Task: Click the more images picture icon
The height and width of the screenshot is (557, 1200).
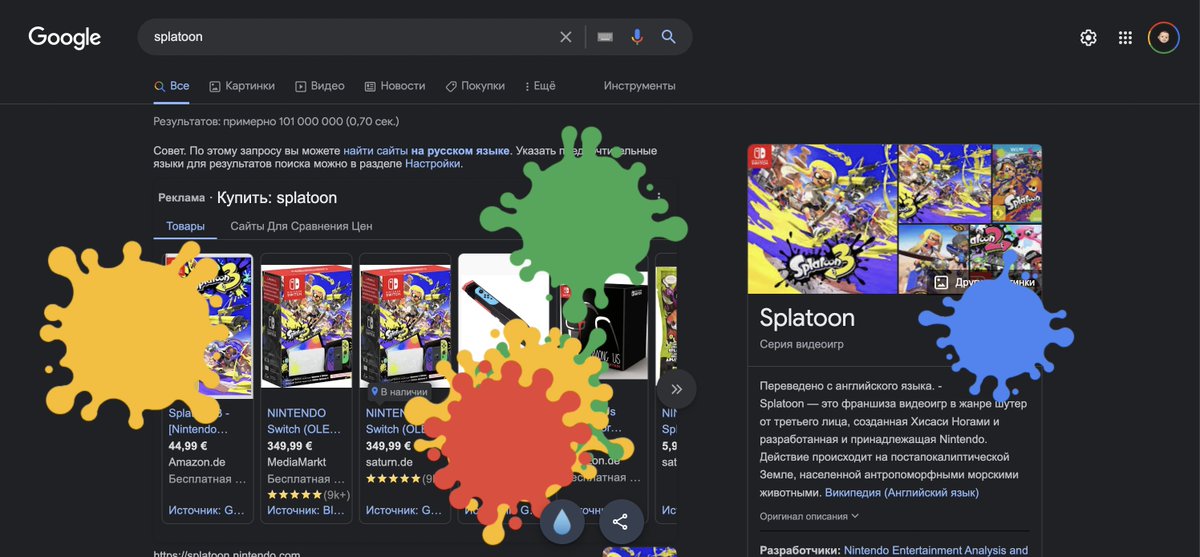Action: click(x=941, y=282)
